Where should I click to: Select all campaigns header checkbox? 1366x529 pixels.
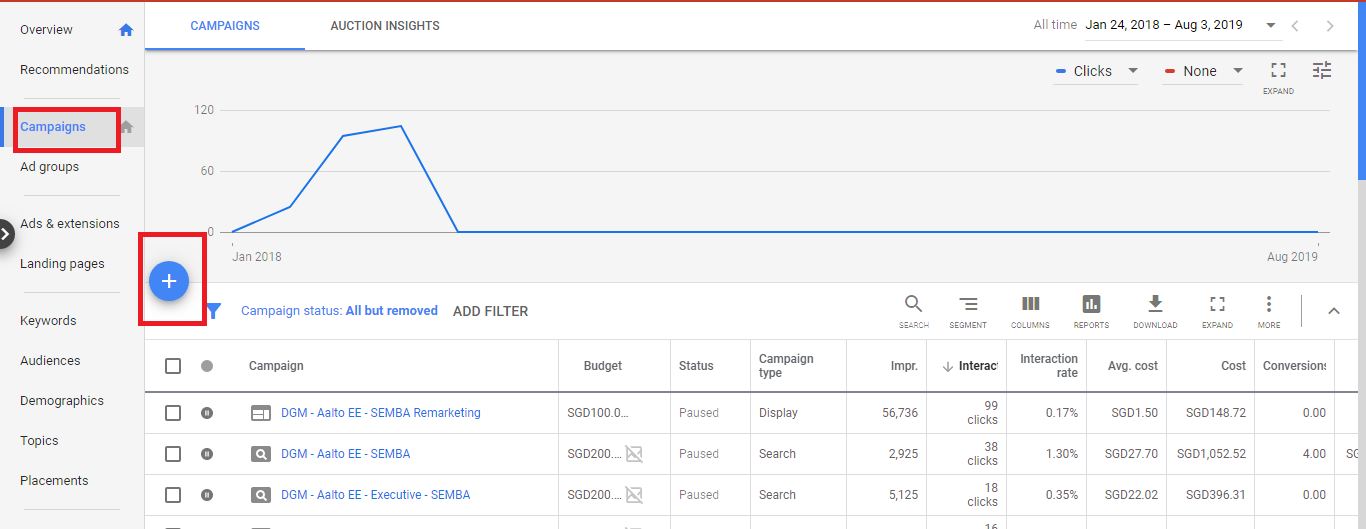coord(173,366)
